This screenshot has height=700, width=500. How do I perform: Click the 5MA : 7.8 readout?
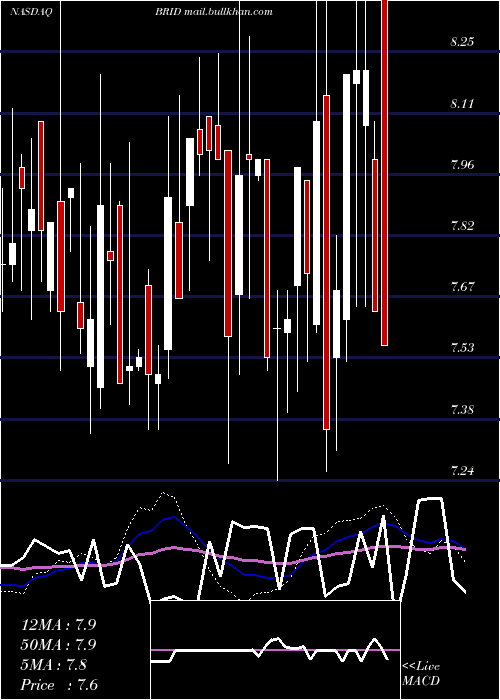click(x=54, y=665)
